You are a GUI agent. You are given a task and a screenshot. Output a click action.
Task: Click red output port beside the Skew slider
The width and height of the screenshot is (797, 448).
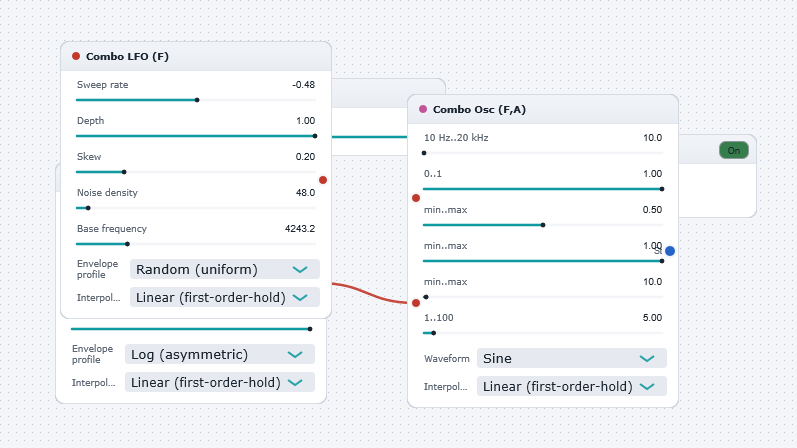[x=323, y=180]
